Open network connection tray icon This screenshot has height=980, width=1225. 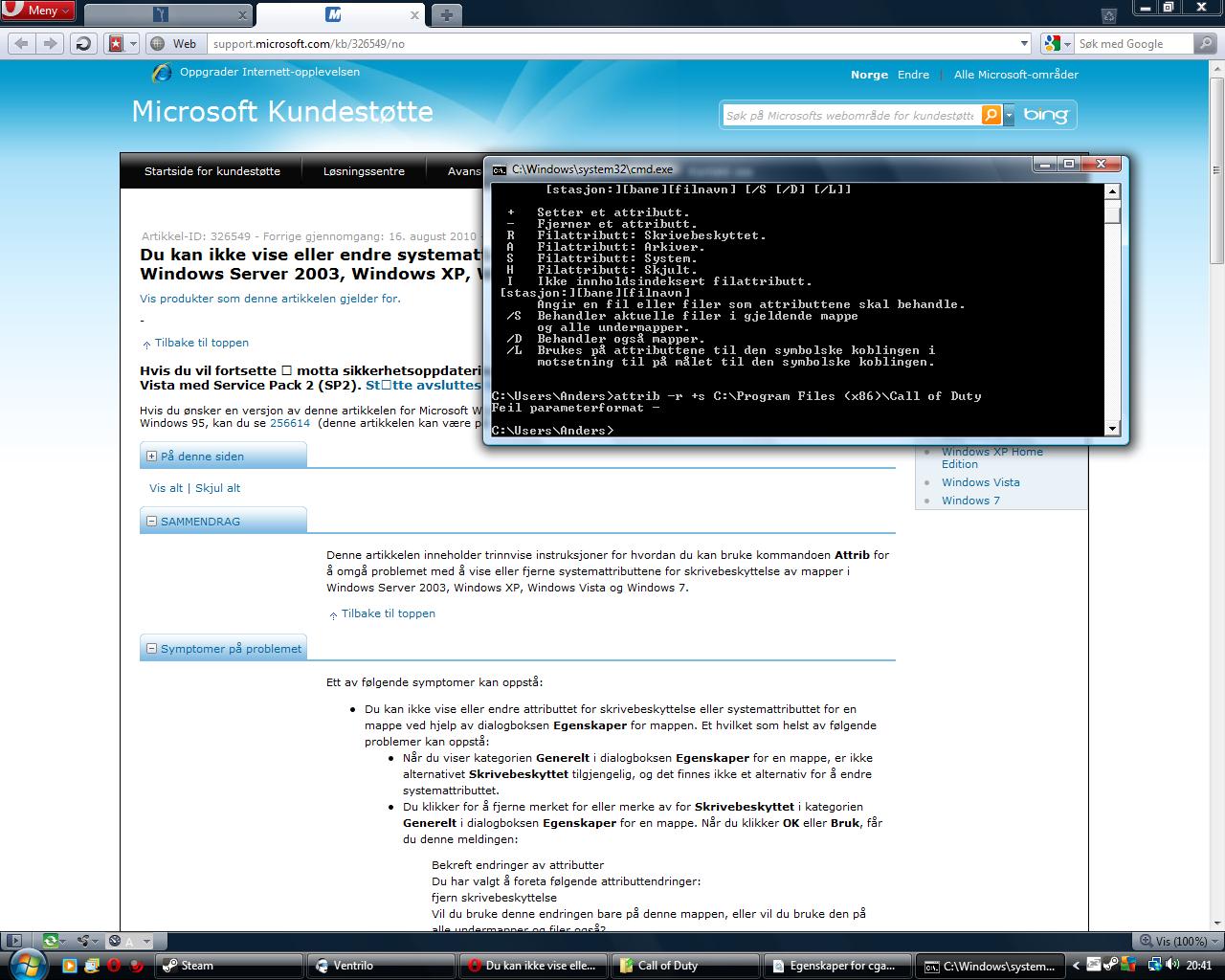1154,966
